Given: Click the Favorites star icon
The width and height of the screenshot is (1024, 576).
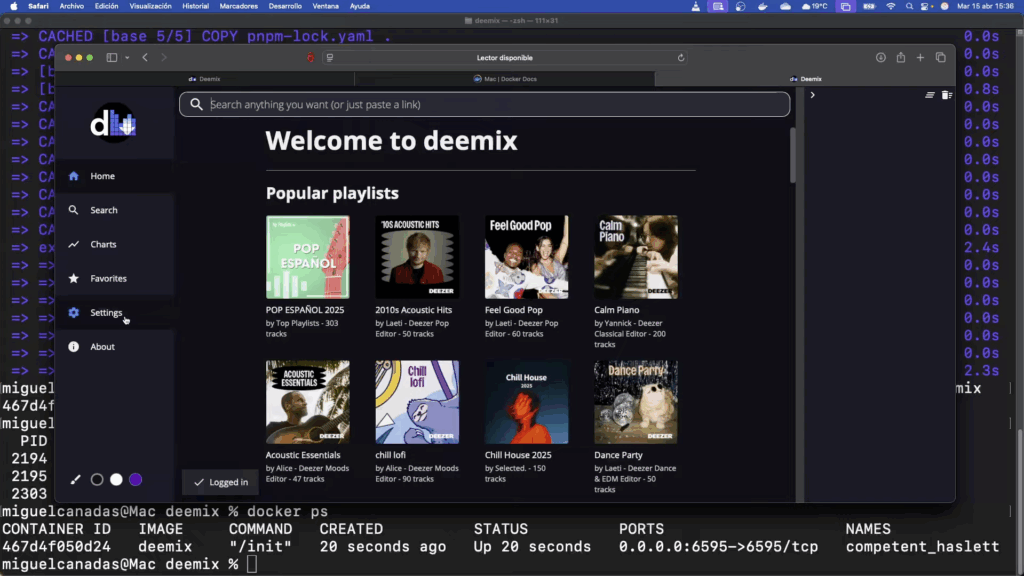Looking at the screenshot, I should tap(74, 278).
